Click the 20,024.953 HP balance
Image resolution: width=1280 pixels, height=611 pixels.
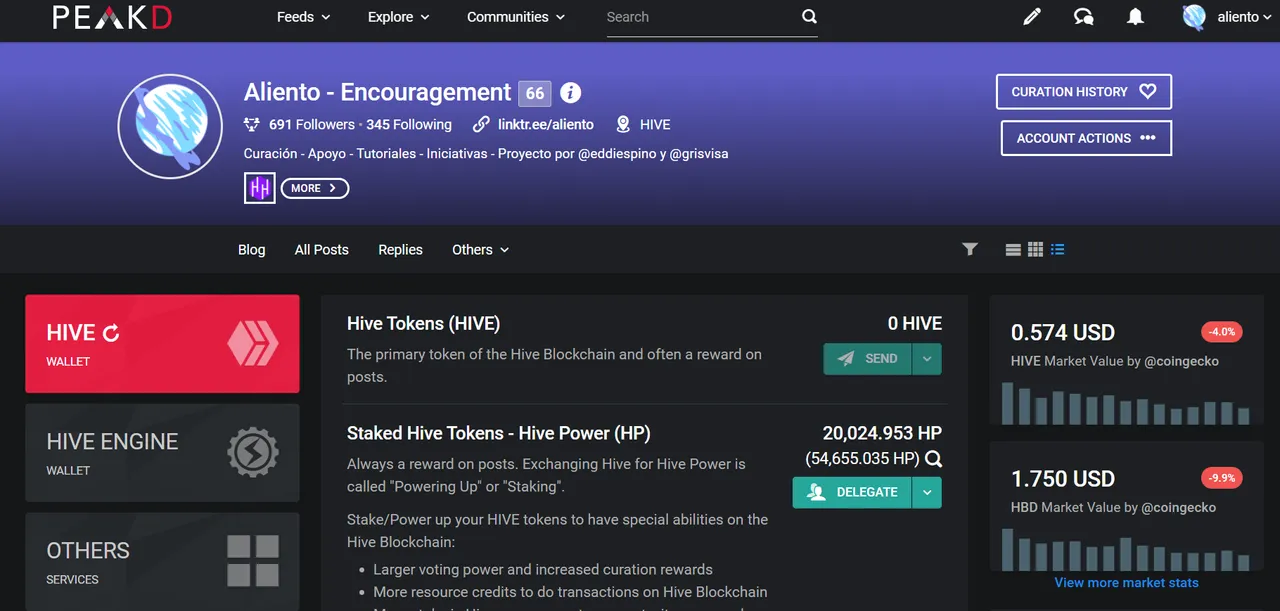click(882, 433)
